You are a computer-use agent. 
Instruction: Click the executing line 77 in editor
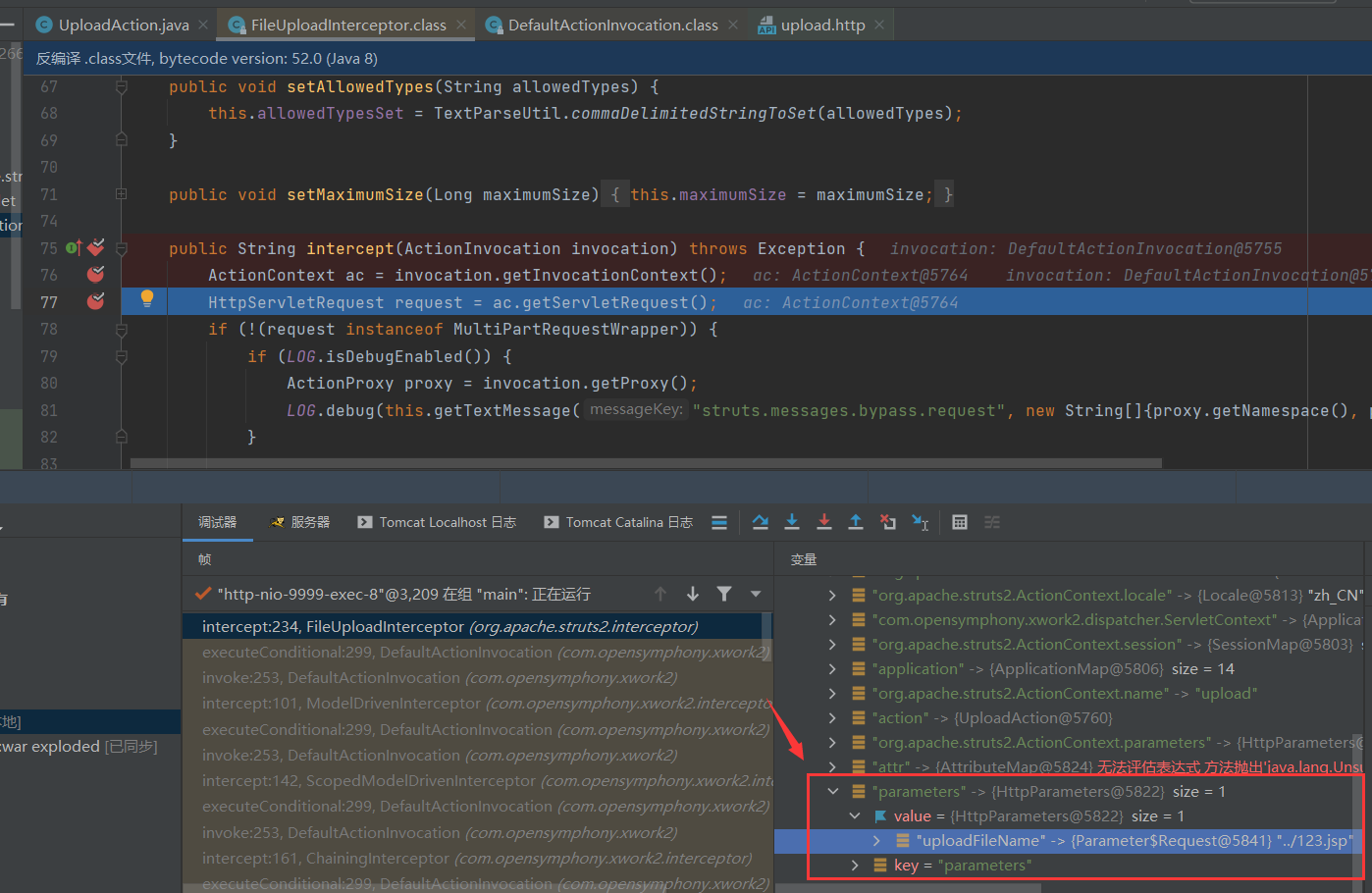746,302
